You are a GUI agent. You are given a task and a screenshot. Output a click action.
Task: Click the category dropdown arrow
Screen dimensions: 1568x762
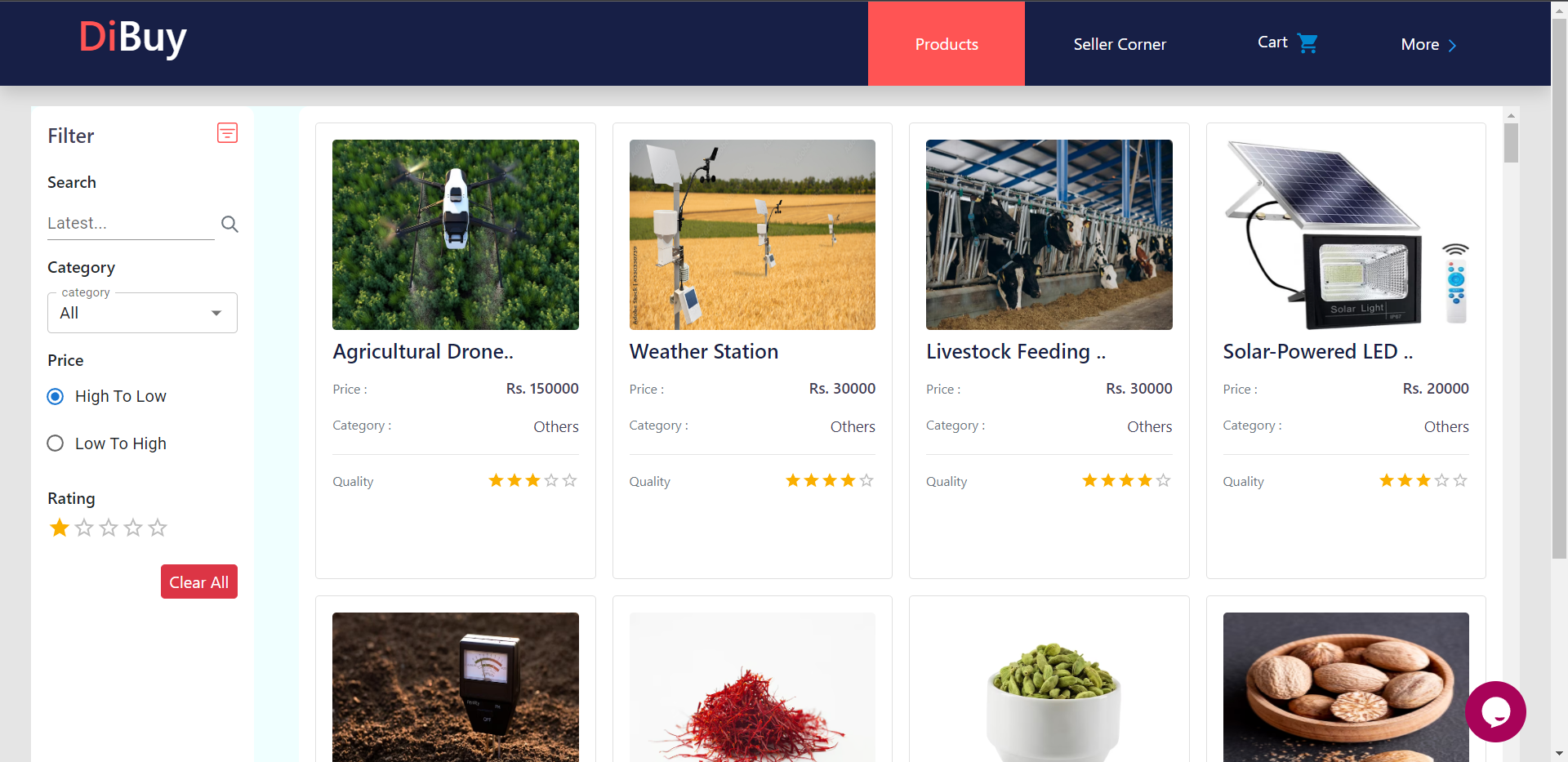pyautogui.click(x=216, y=312)
